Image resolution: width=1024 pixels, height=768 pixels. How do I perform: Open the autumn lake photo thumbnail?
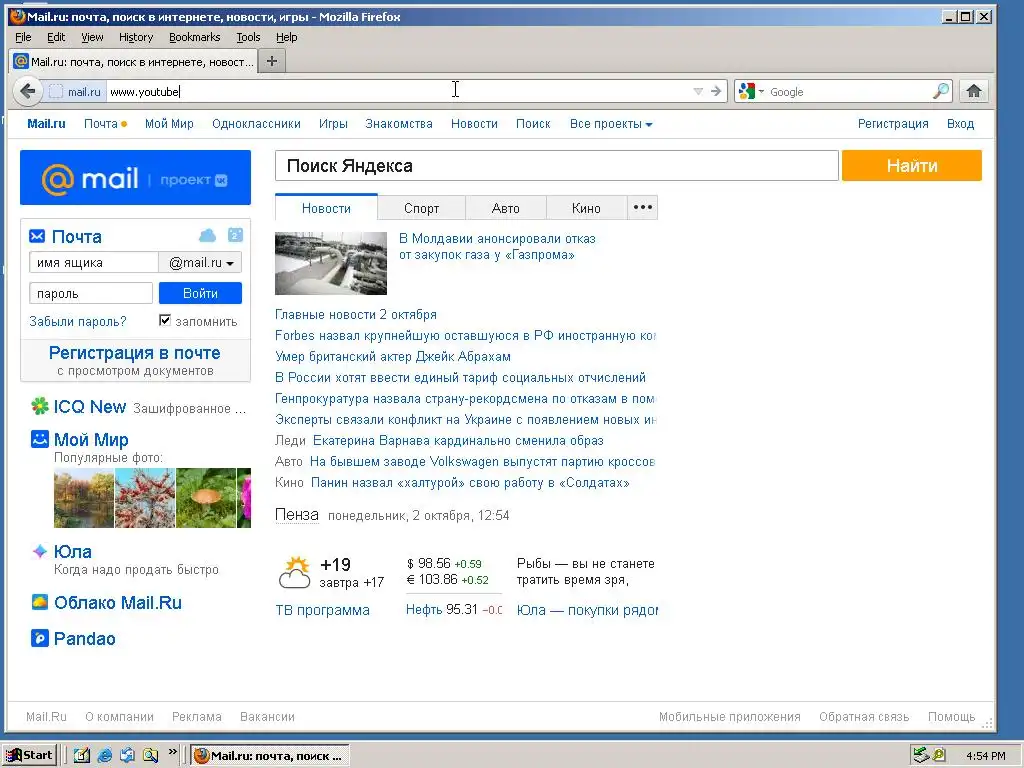pos(84,498)
